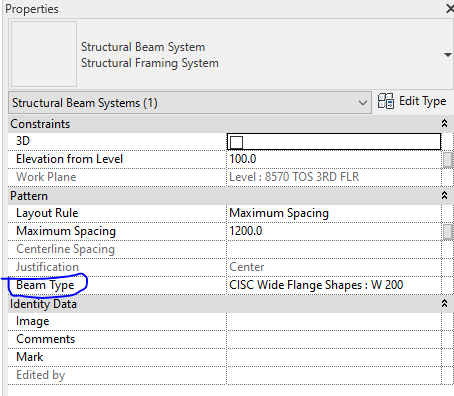The image size is (454, 396).
Task: Open the type selector dropdown arrow
Action: pyautogui.click(x=448, y=55)
